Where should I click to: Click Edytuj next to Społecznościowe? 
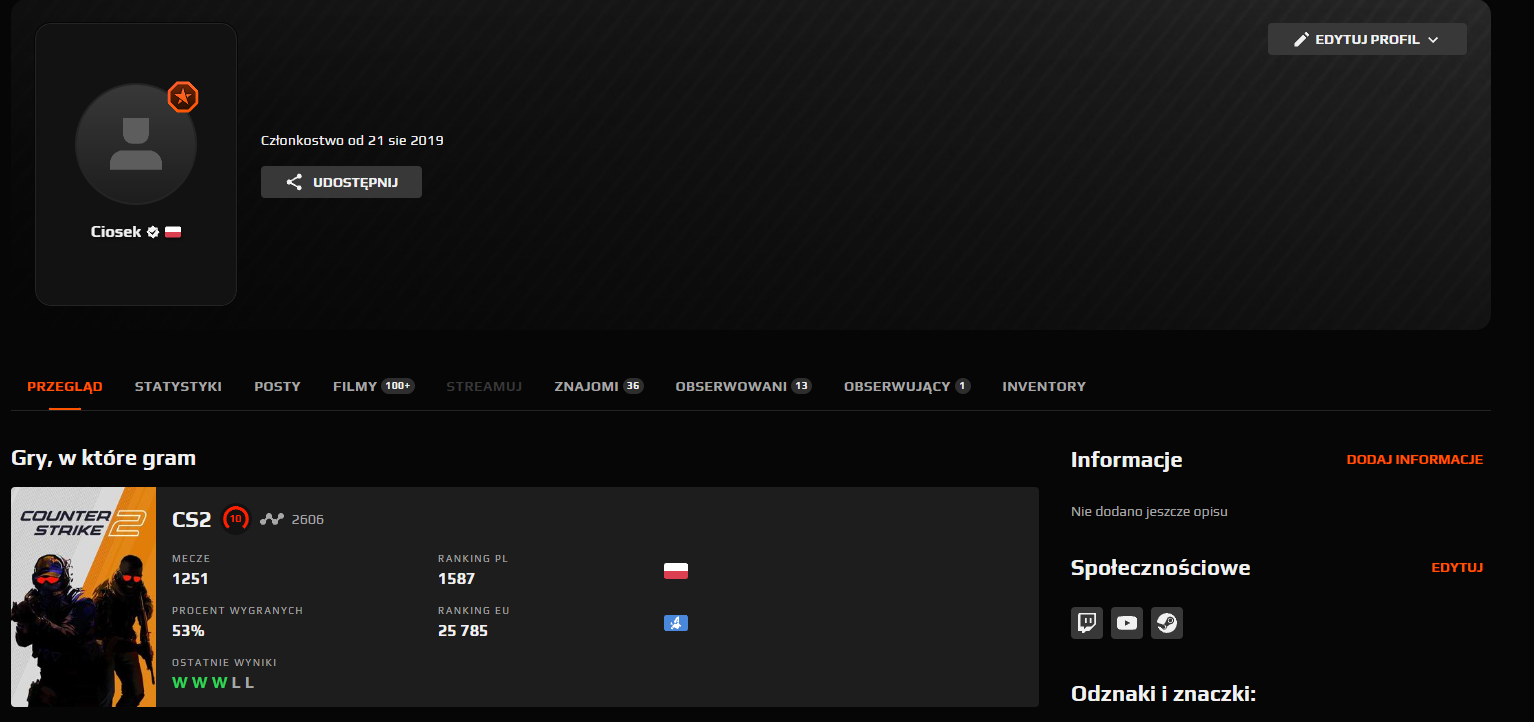[1457, 568]
